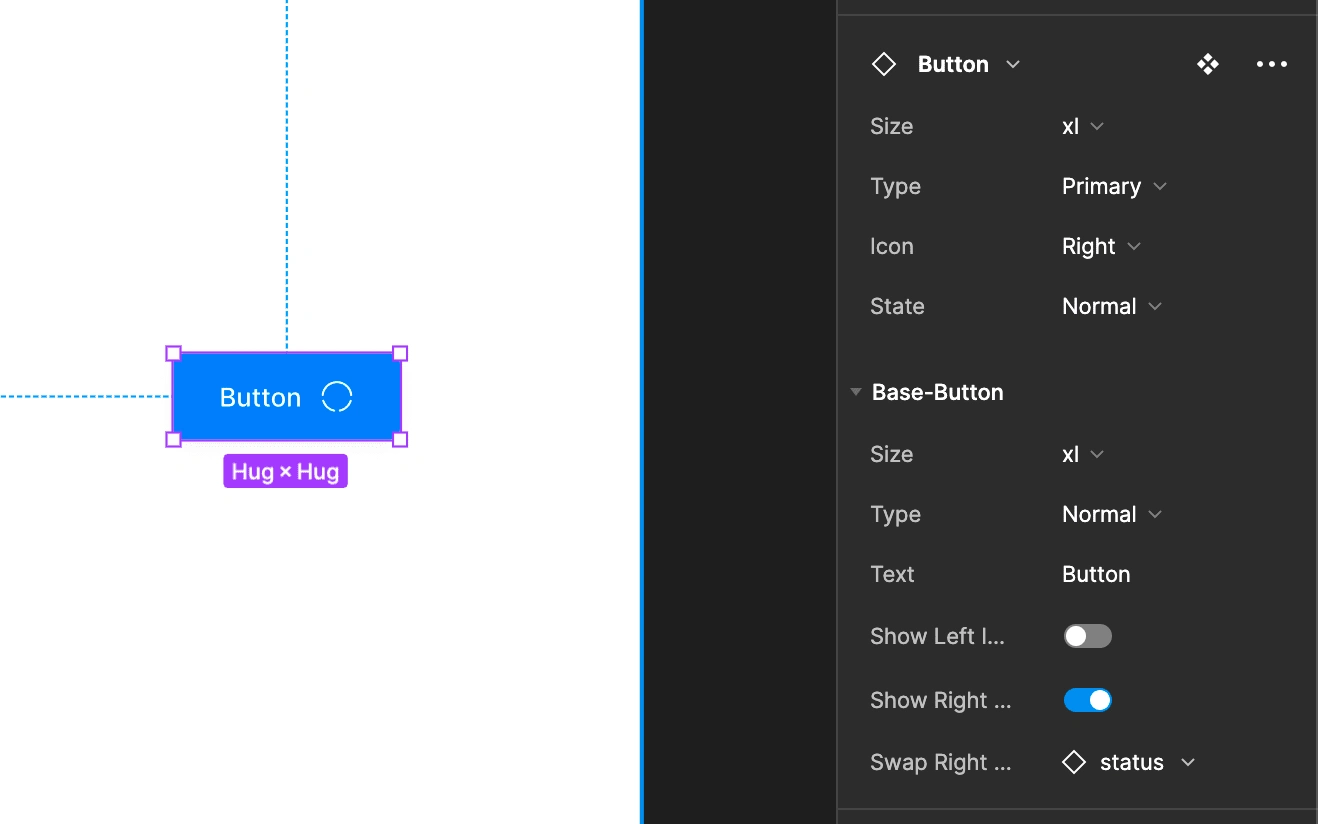Click the top-left selection handle of the button
Viewport: 1318px width, 824px height.
pyautogui.click(x=173, y=353)
